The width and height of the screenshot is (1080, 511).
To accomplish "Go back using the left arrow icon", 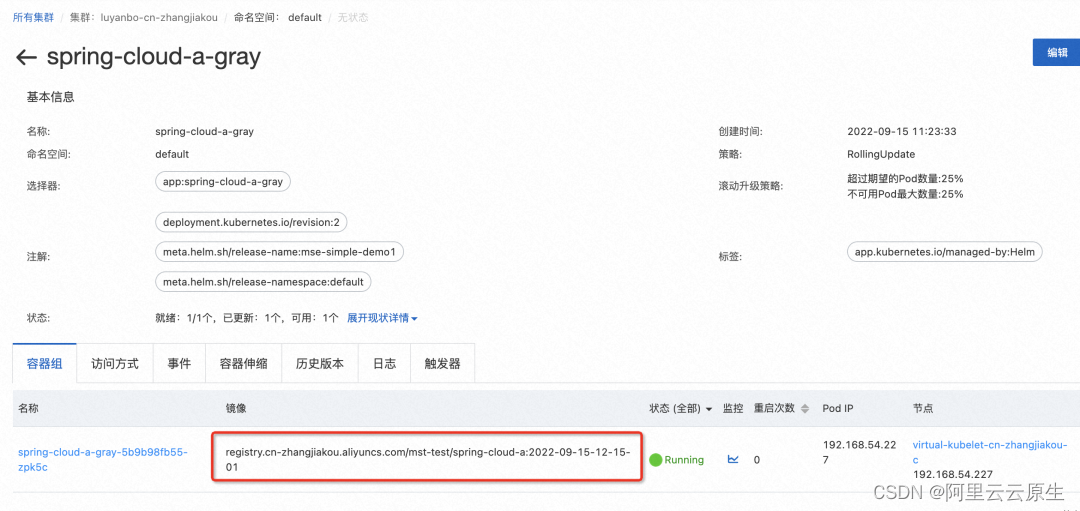I will click(26, 57).
